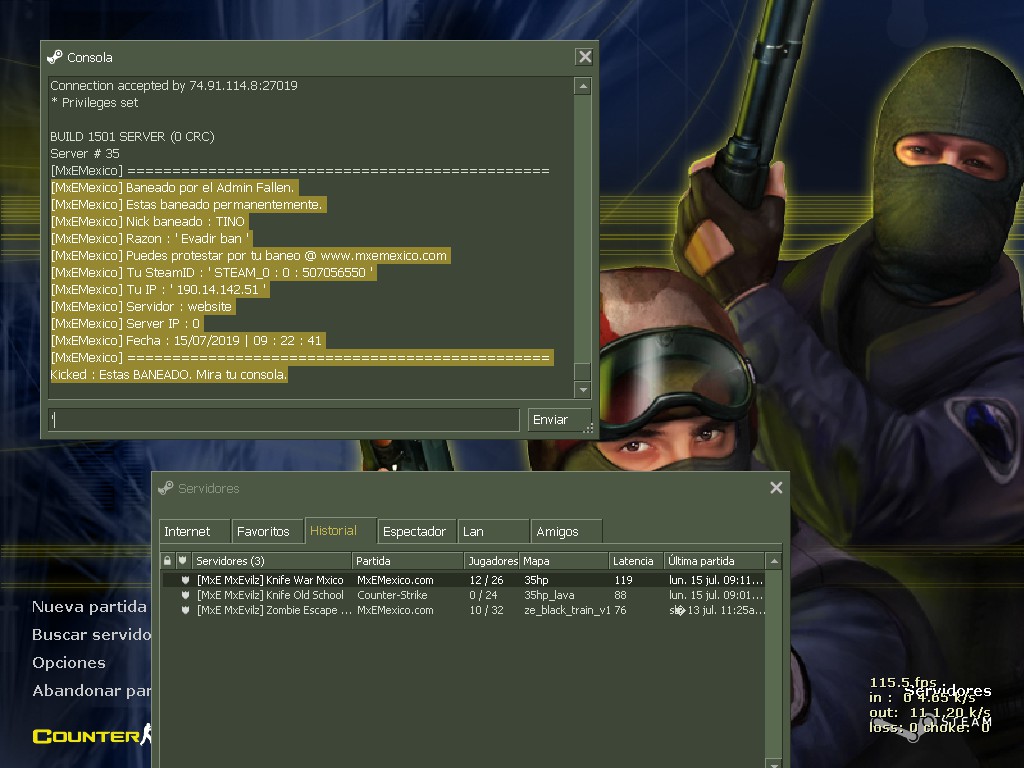The width and height of the screenshot is (1024, 768).
Task: Switch to the Internet tab
Action: (194, 532)
